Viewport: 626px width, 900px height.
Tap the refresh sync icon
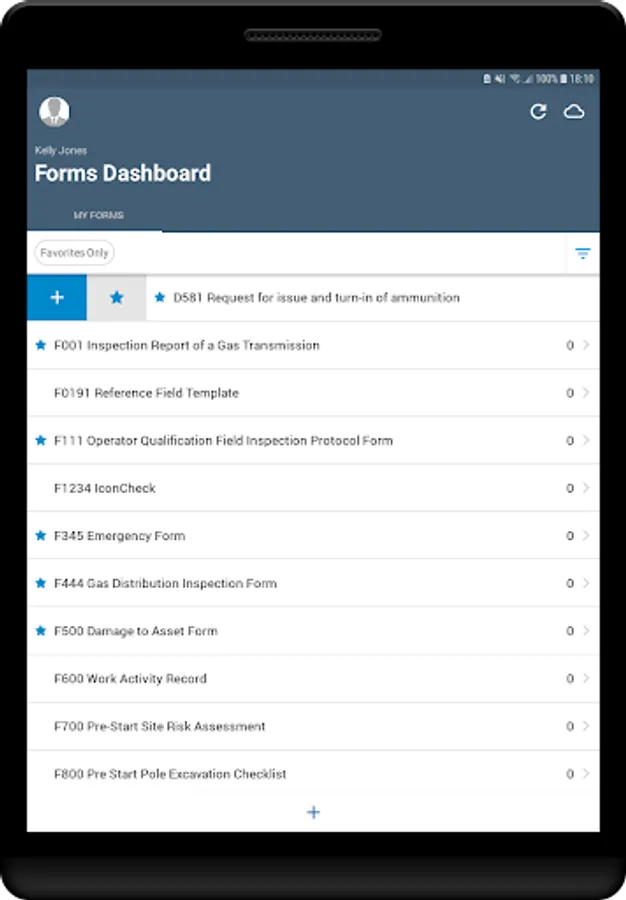click(x=538, y=112)
